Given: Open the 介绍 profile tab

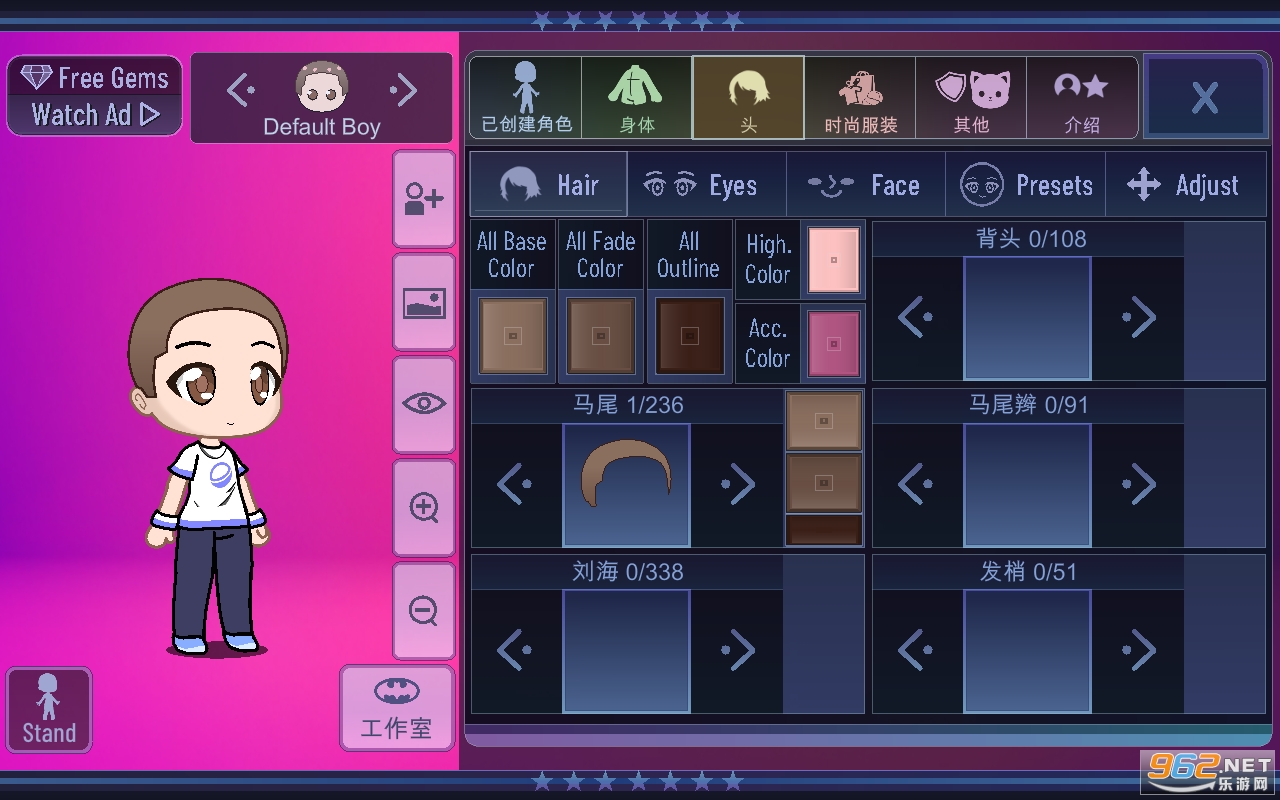Looking at the screenshot, I should [1082, 97].
